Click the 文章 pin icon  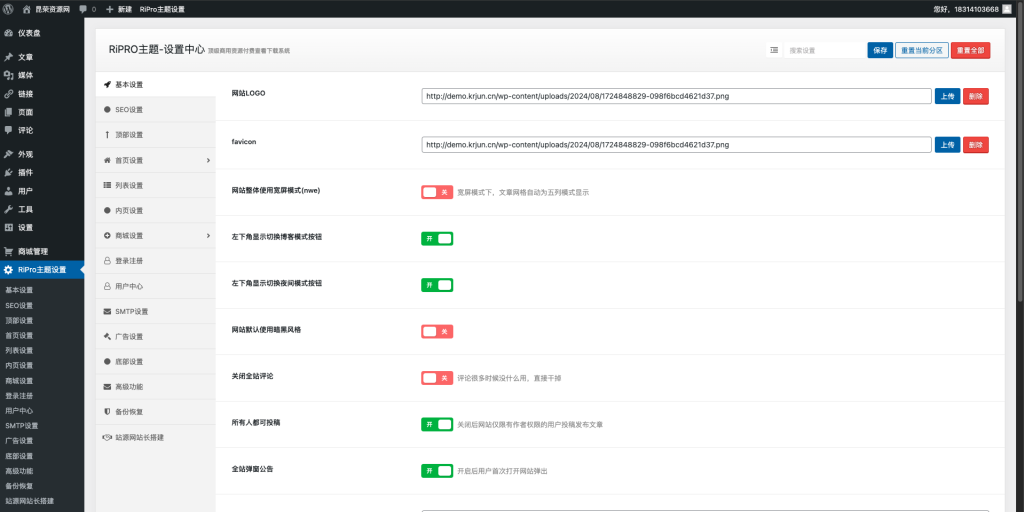(8, 57)
